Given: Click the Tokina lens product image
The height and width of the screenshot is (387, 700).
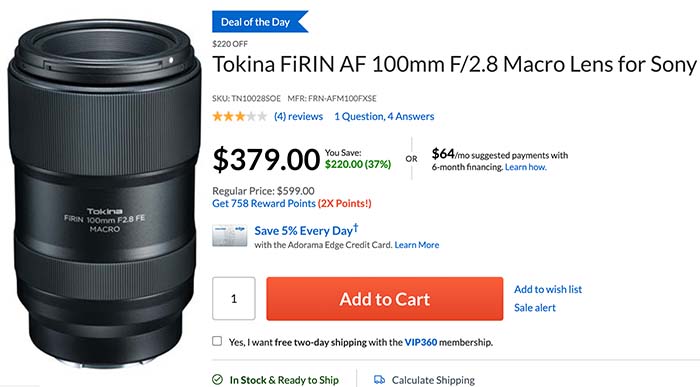Looking at the screenshot, I should (104, 193).
